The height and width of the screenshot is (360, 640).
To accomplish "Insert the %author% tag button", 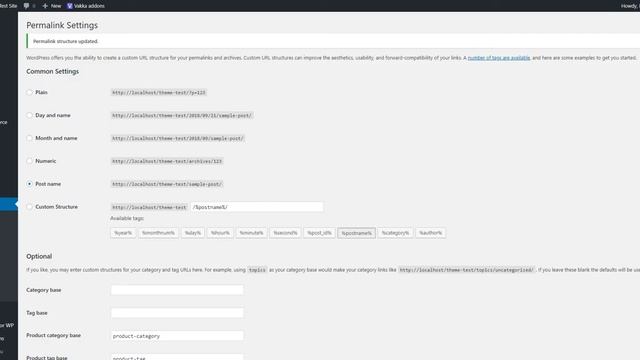I will [x=430, y=233].
